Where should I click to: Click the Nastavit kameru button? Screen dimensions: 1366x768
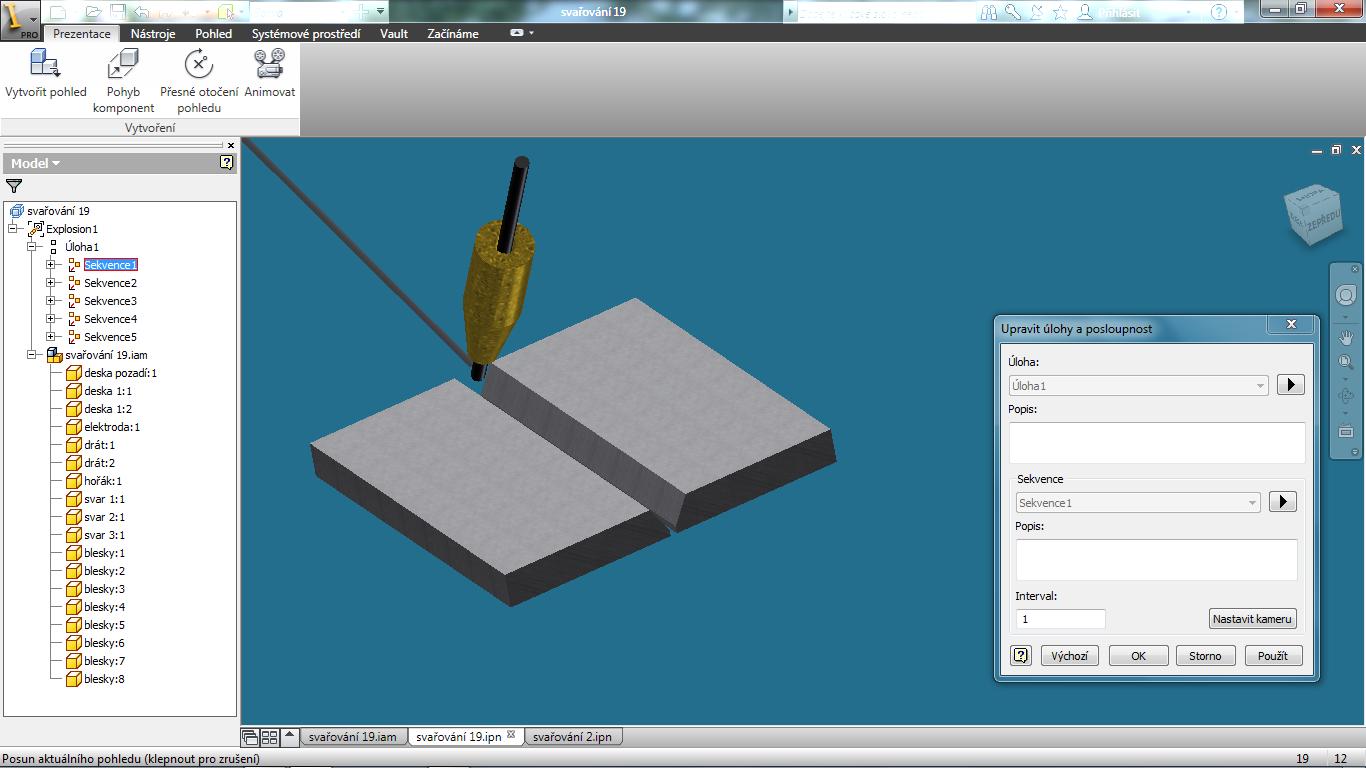[1253, 619]
